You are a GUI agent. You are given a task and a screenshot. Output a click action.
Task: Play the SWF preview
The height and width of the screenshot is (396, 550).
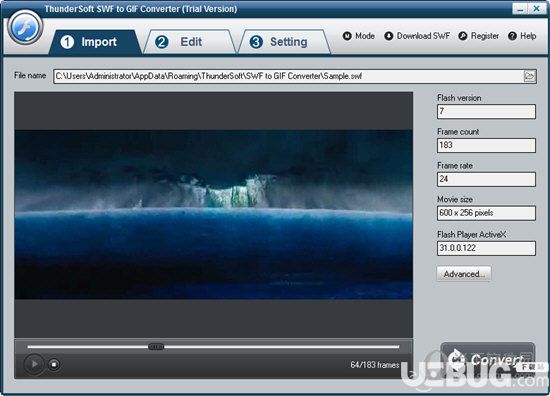34,364
